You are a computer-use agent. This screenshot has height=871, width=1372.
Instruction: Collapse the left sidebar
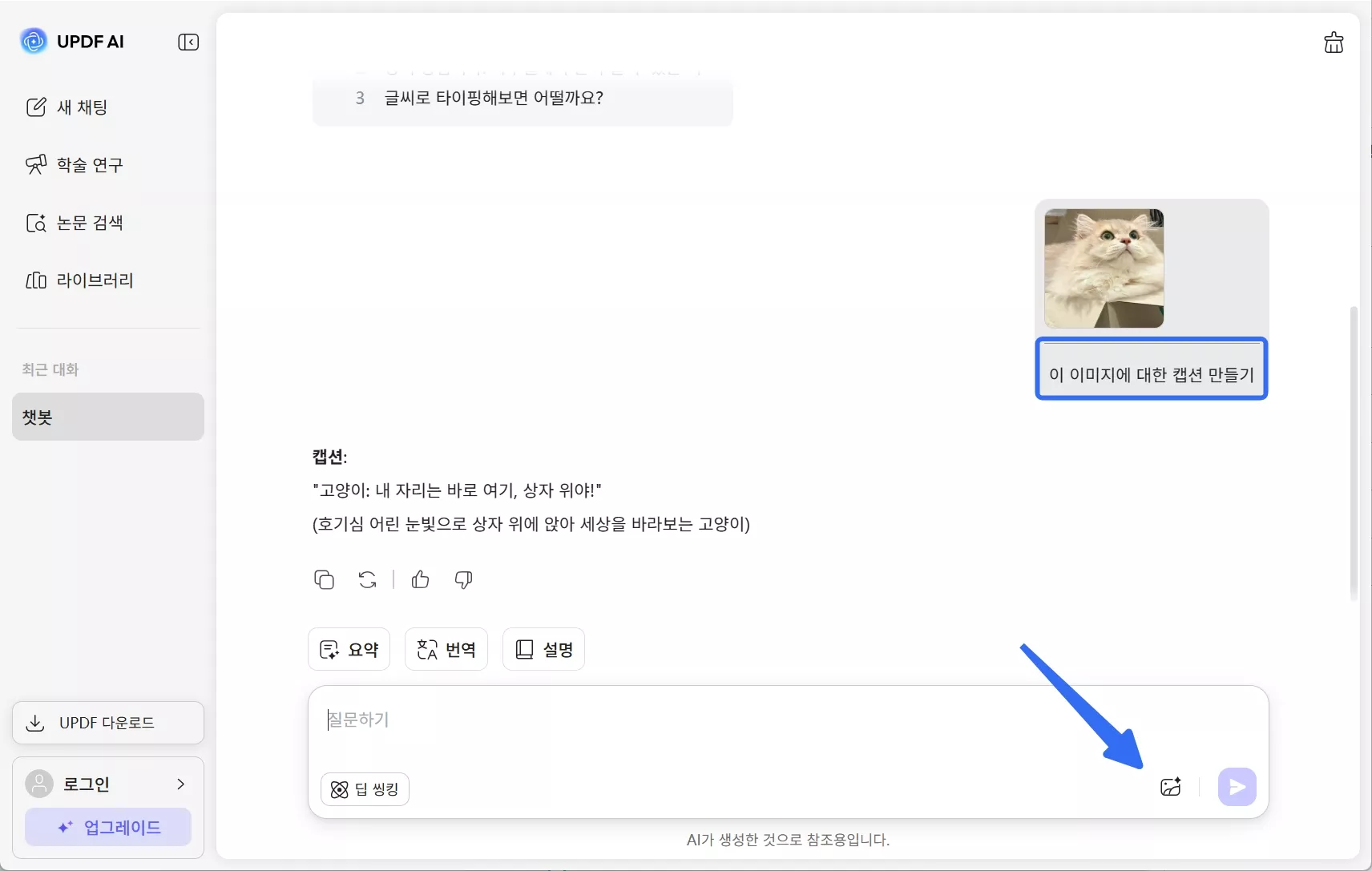188,42
